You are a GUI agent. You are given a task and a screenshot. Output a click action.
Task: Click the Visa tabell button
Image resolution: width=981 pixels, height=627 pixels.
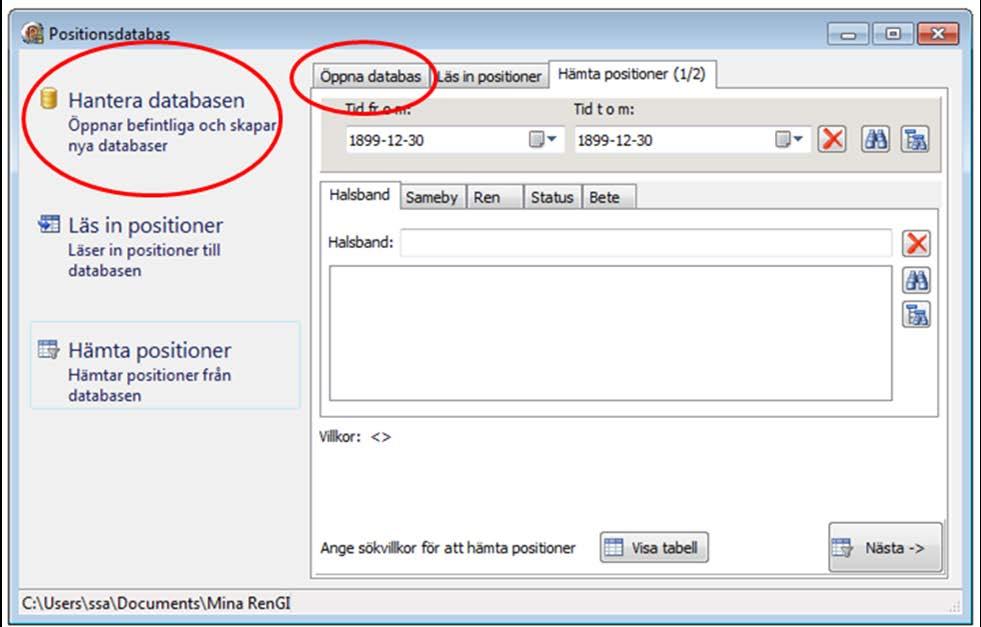[654, 548]
